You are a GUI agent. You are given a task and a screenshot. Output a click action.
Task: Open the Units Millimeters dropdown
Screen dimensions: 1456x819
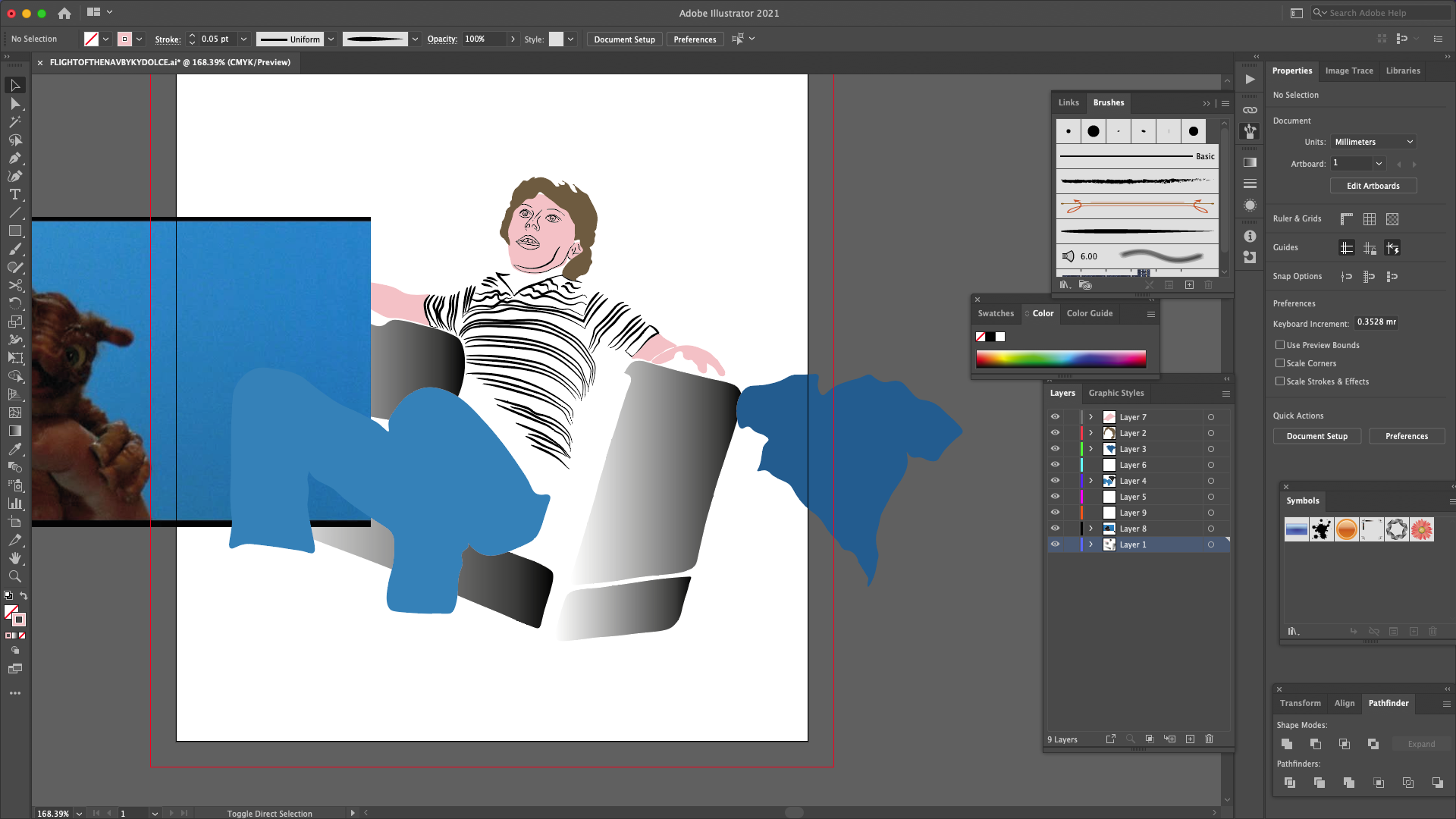[x=1373, y=142]
